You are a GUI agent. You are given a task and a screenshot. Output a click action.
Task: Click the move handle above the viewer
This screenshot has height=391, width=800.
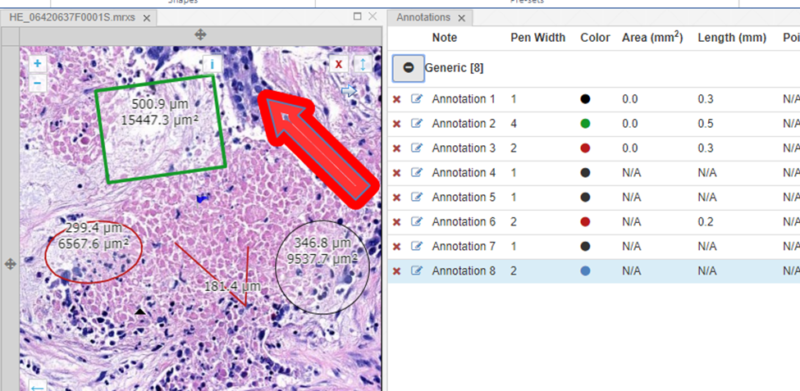201,35
